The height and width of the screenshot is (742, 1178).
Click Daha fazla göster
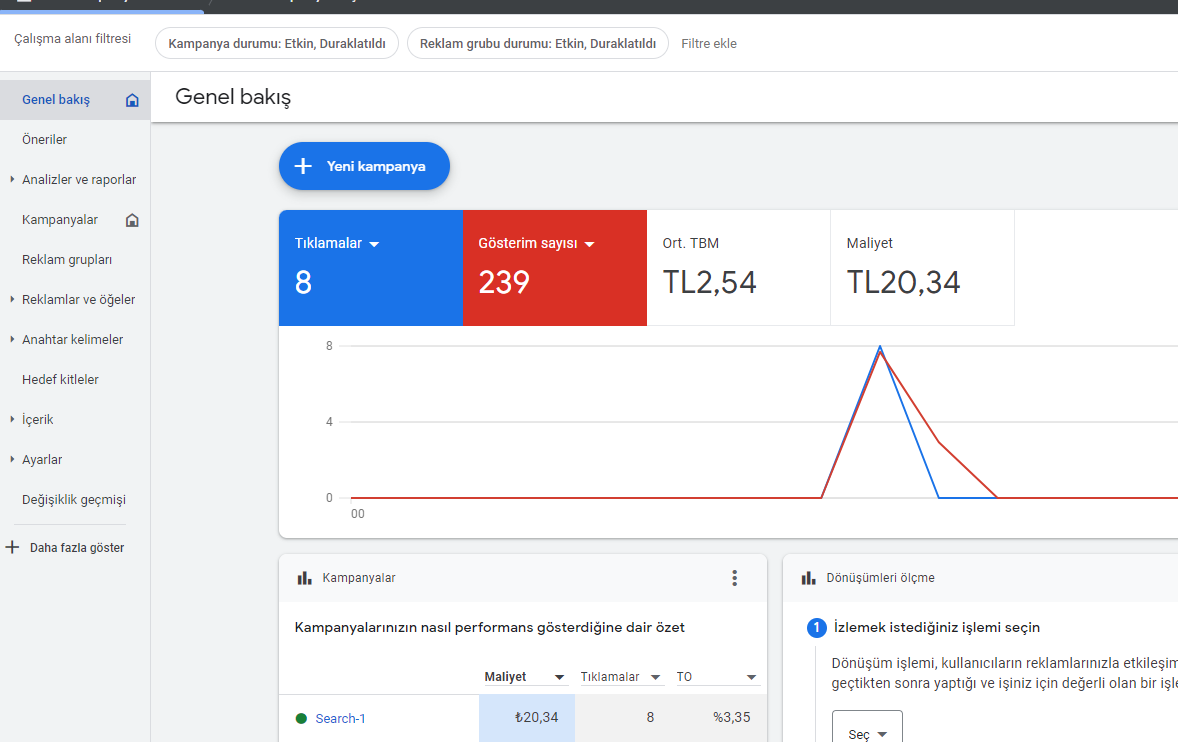(77, 548)
